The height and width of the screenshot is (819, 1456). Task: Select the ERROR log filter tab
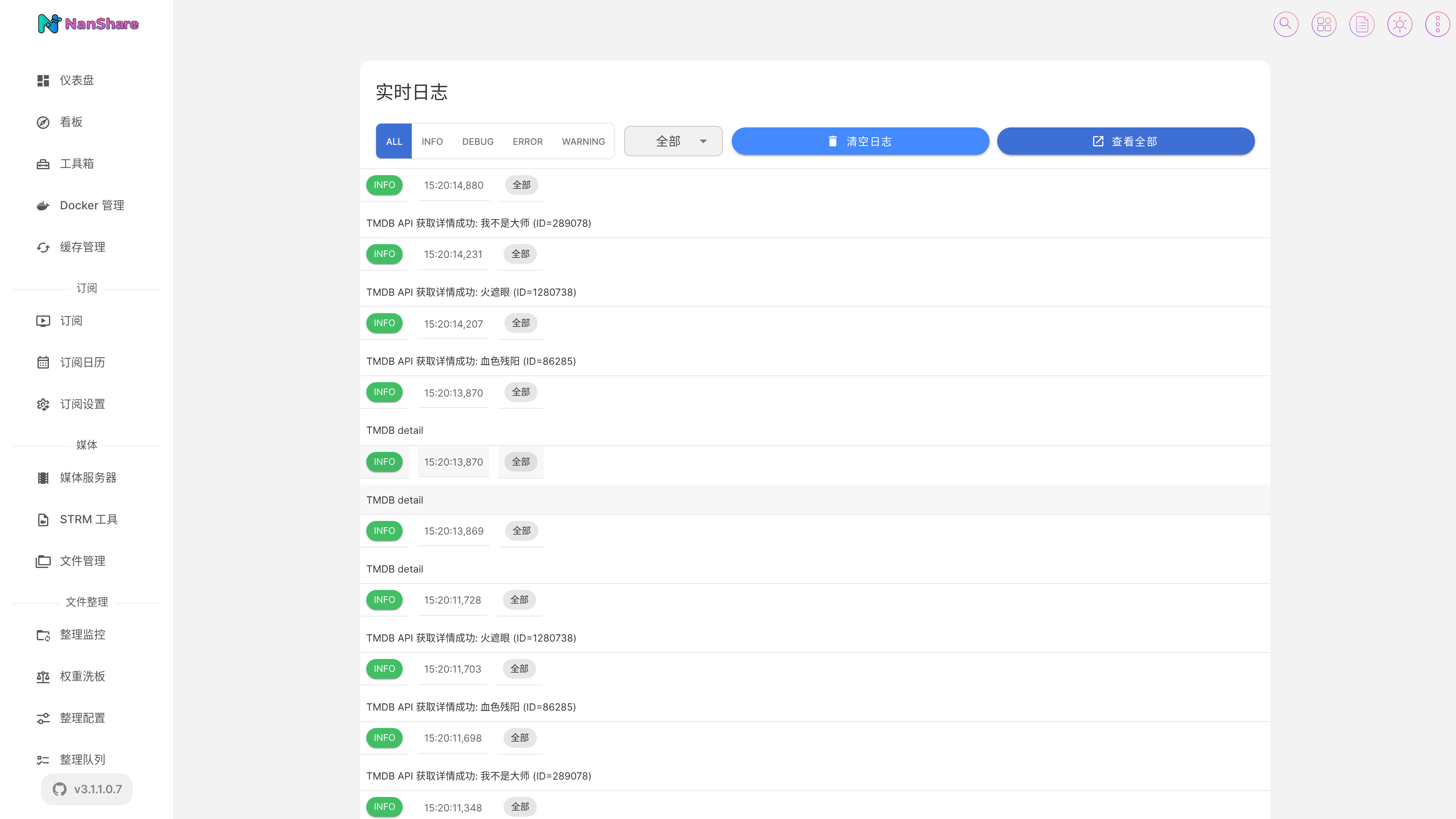point(527,141)
